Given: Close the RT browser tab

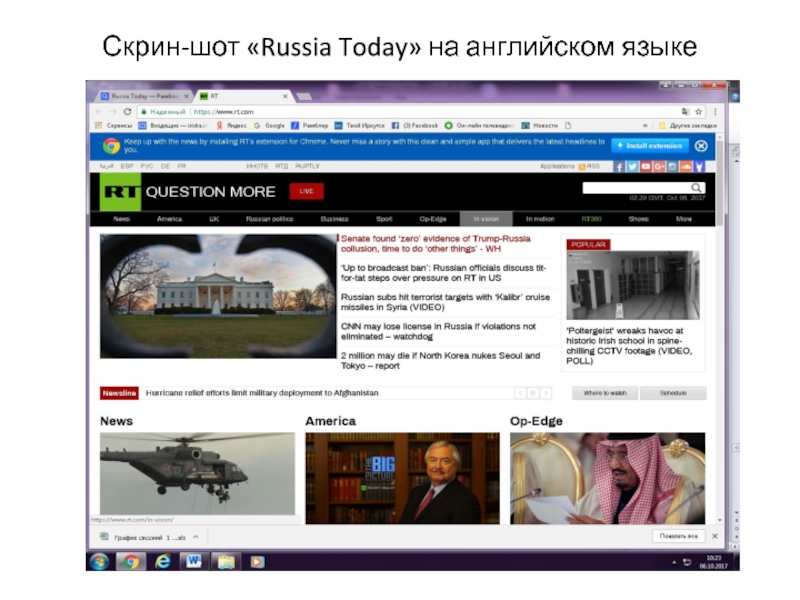Looking at the screenshot, I should [285, 96].
